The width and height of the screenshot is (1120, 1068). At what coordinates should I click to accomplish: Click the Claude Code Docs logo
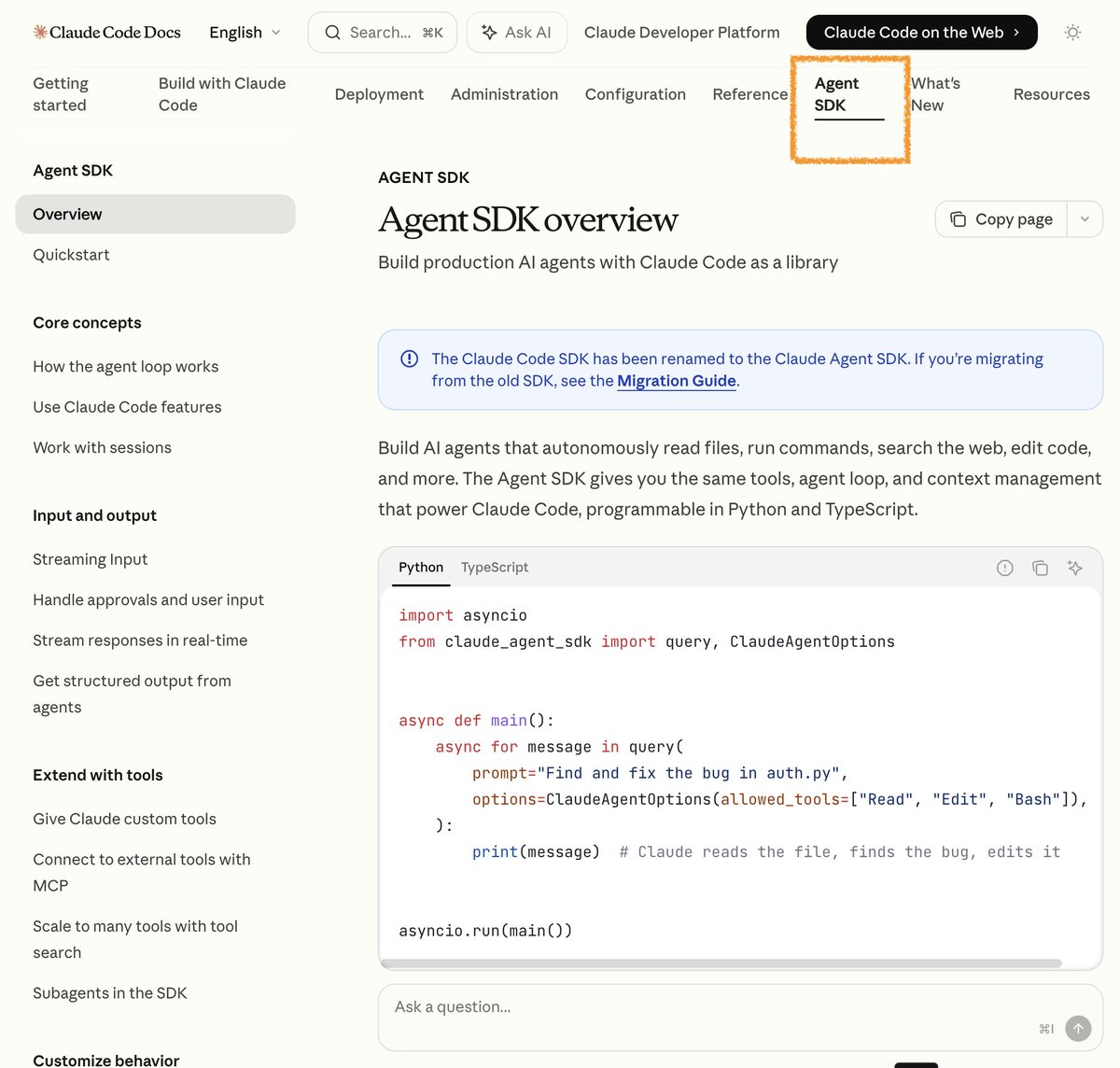point(106,32)
